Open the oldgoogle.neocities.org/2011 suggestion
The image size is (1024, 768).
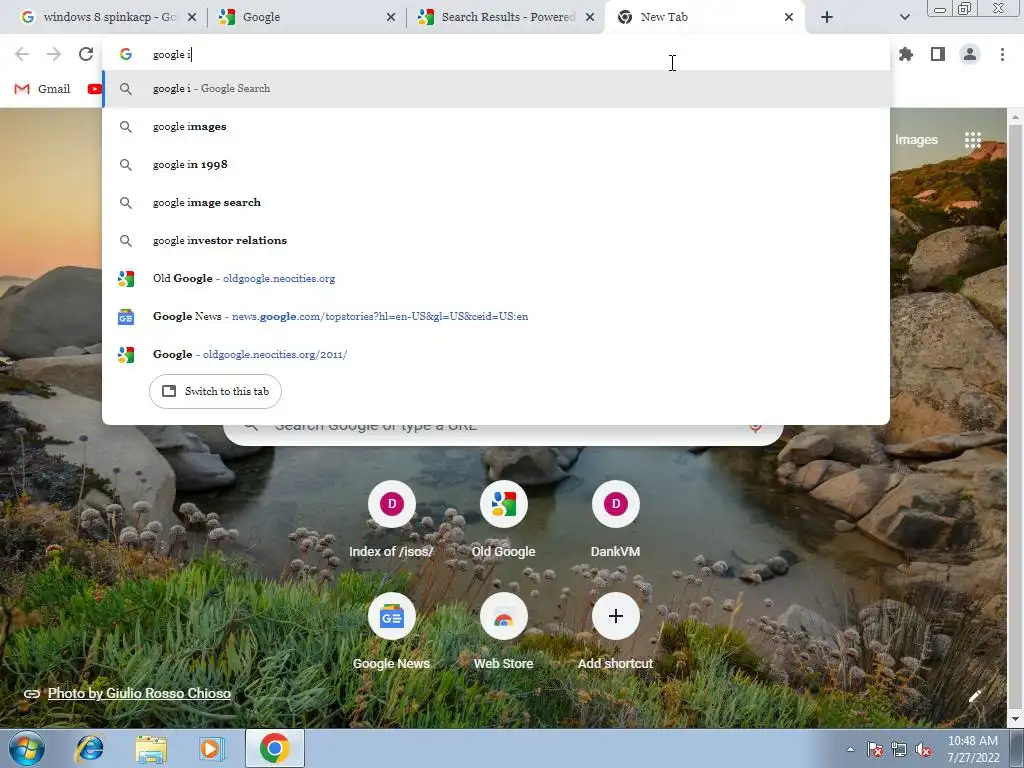click(x=496, y=354)
